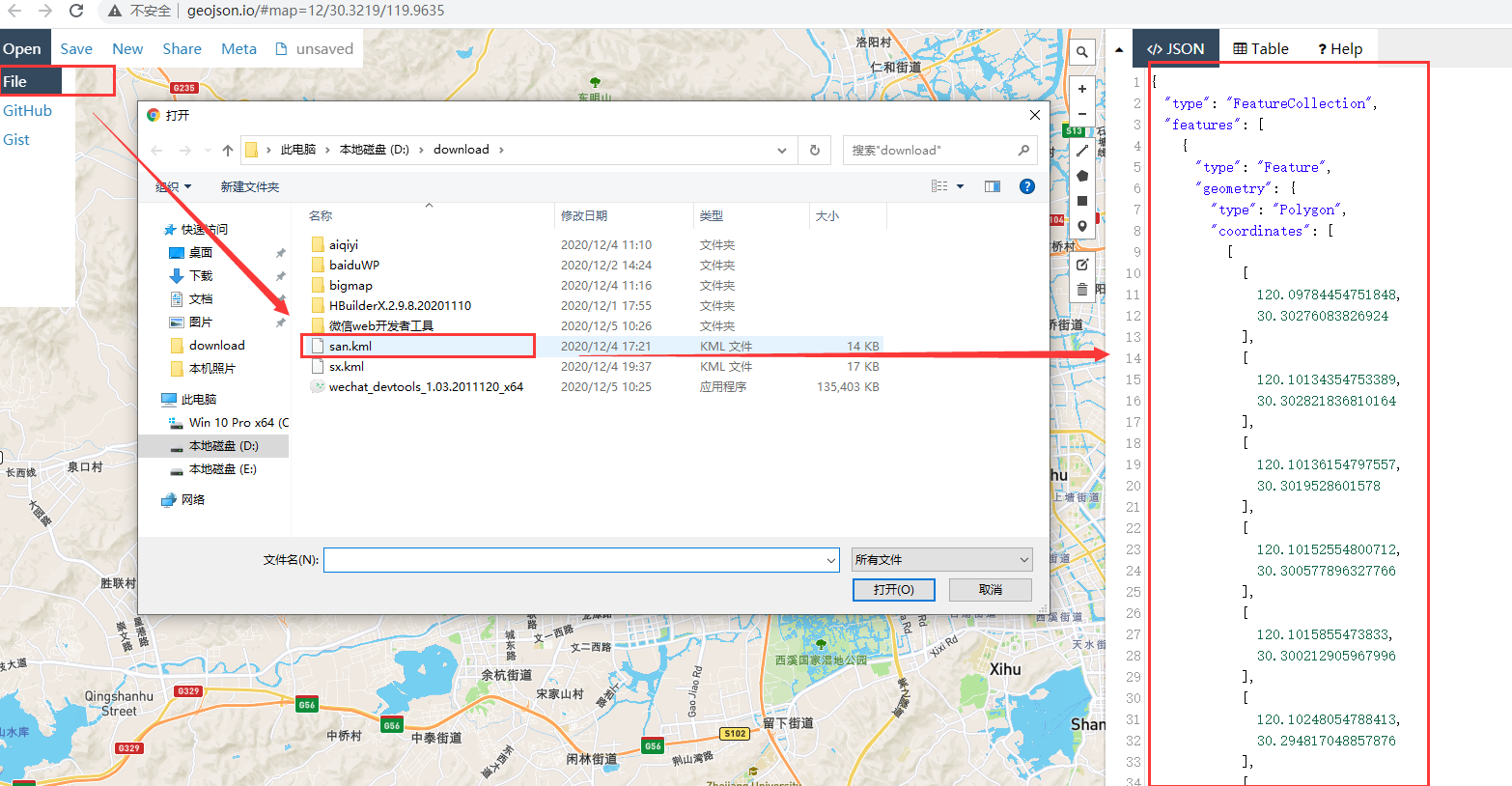Select the 微信web开发者工具 folder
The image size is (1512, 786).
click(381, 325)
